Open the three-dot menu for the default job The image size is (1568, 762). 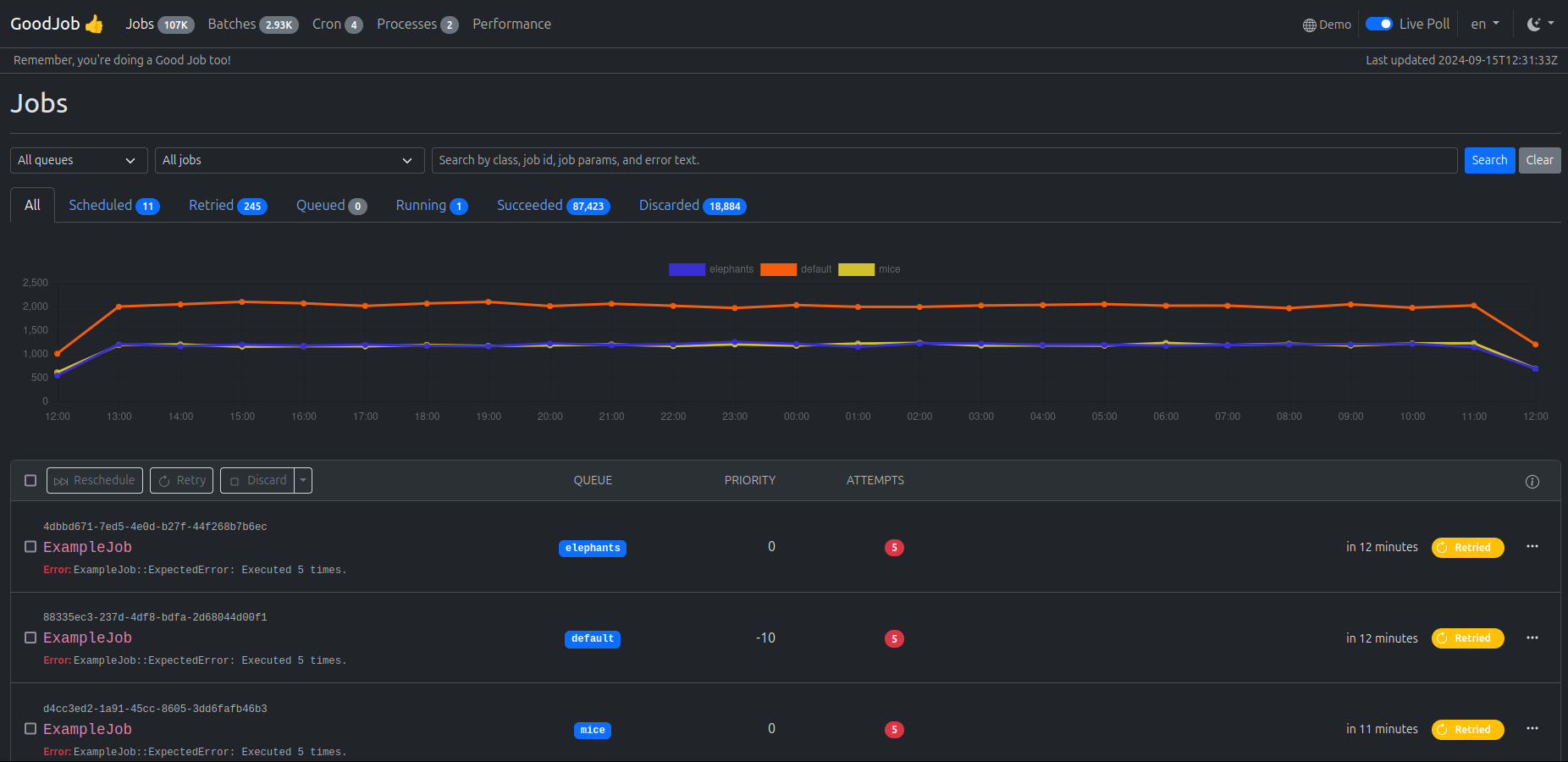[x=1532, y=638]
